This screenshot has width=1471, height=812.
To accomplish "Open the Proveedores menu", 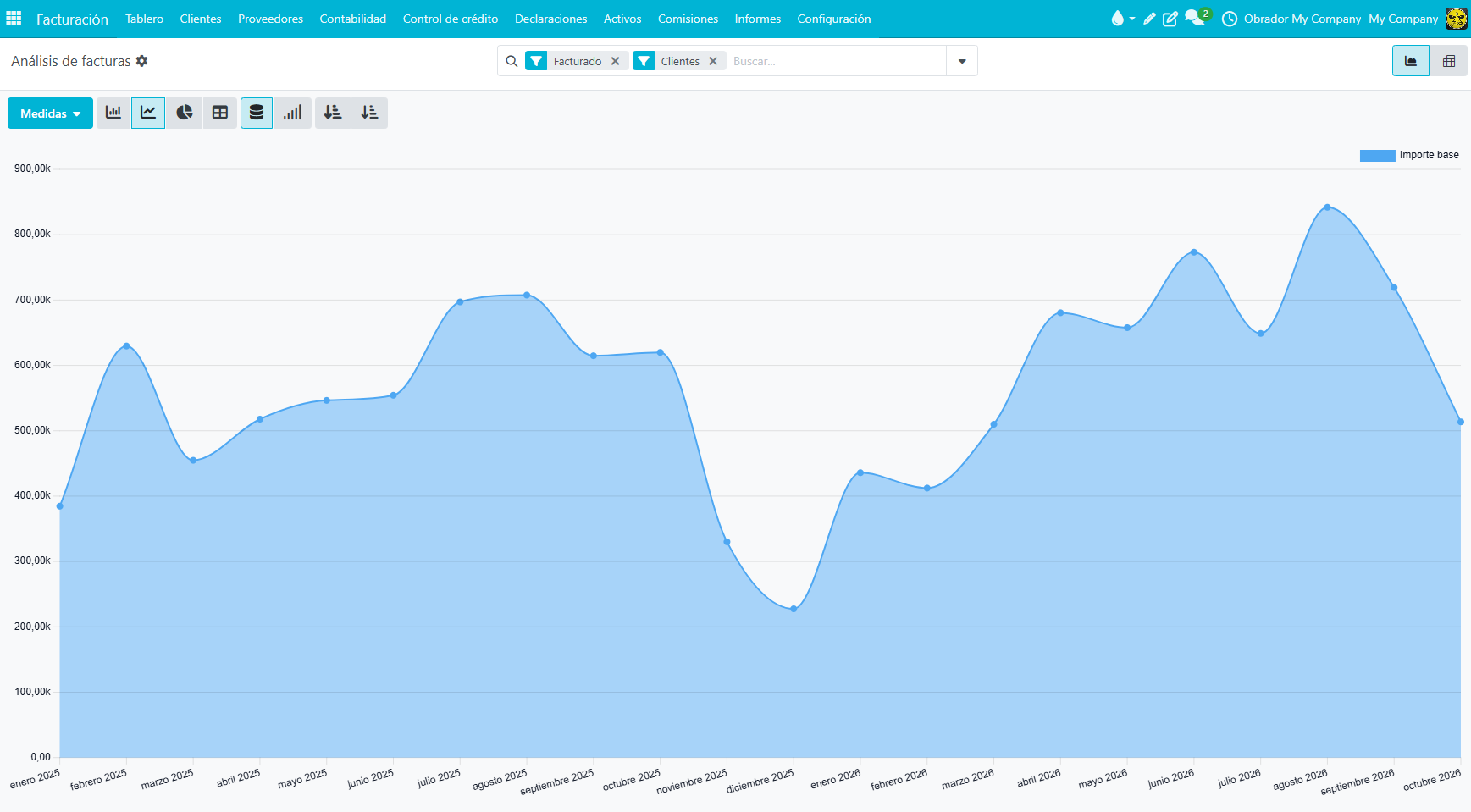I will (x=270, y=19).
